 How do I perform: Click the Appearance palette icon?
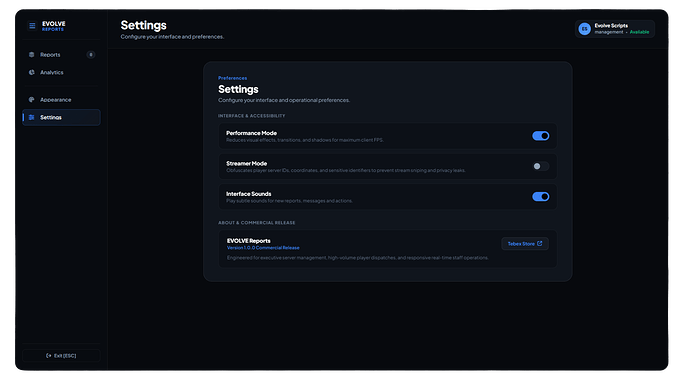tap(31, 99)
